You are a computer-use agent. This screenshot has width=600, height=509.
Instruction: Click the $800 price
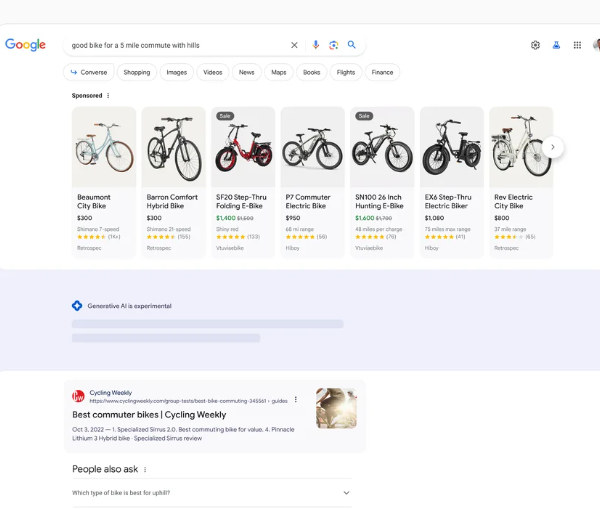(x=502, y=218)
